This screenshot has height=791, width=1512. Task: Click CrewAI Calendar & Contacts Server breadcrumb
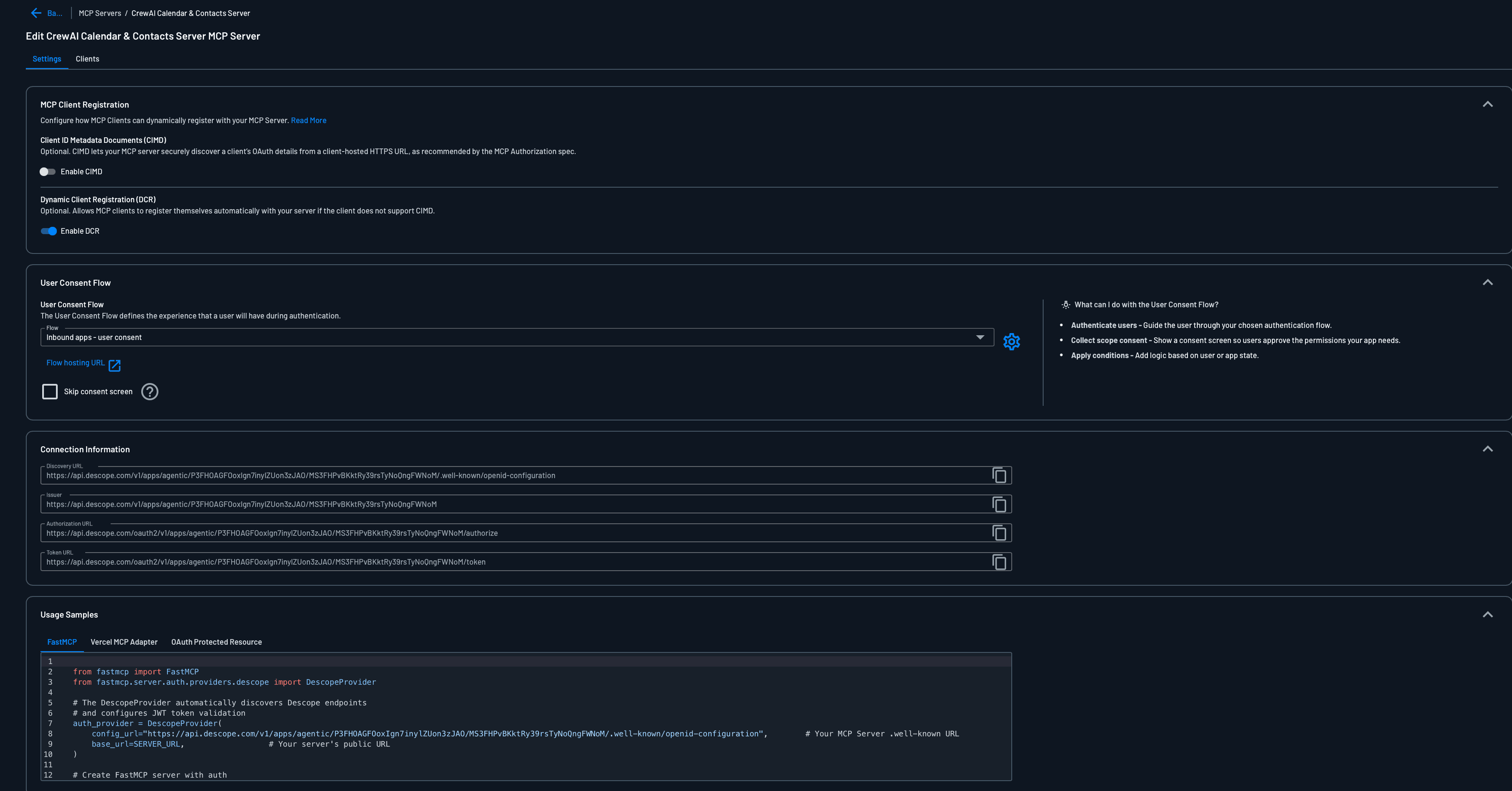point(191,13)
